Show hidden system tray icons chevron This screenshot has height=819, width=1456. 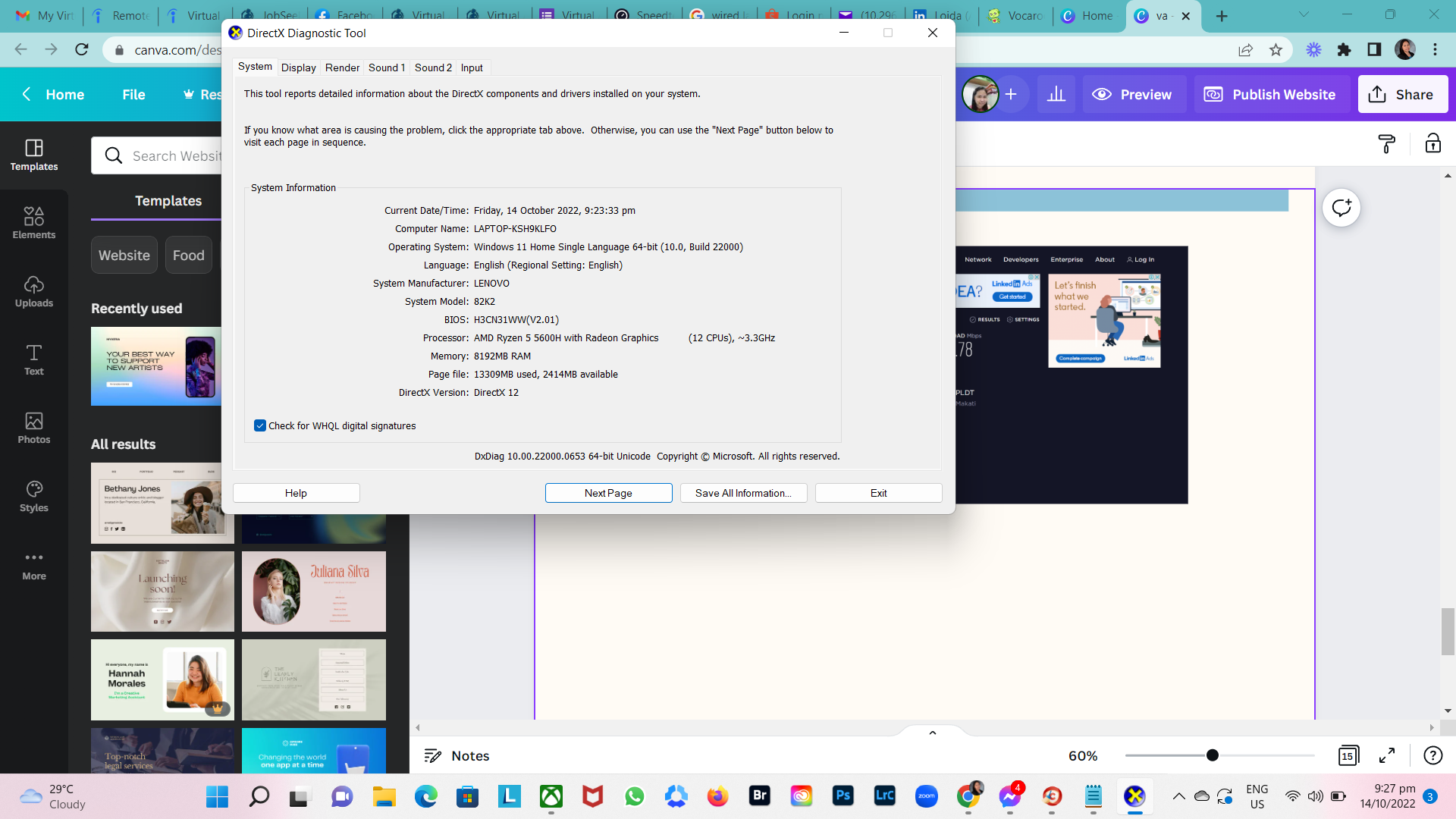(x=1178, y=796)
